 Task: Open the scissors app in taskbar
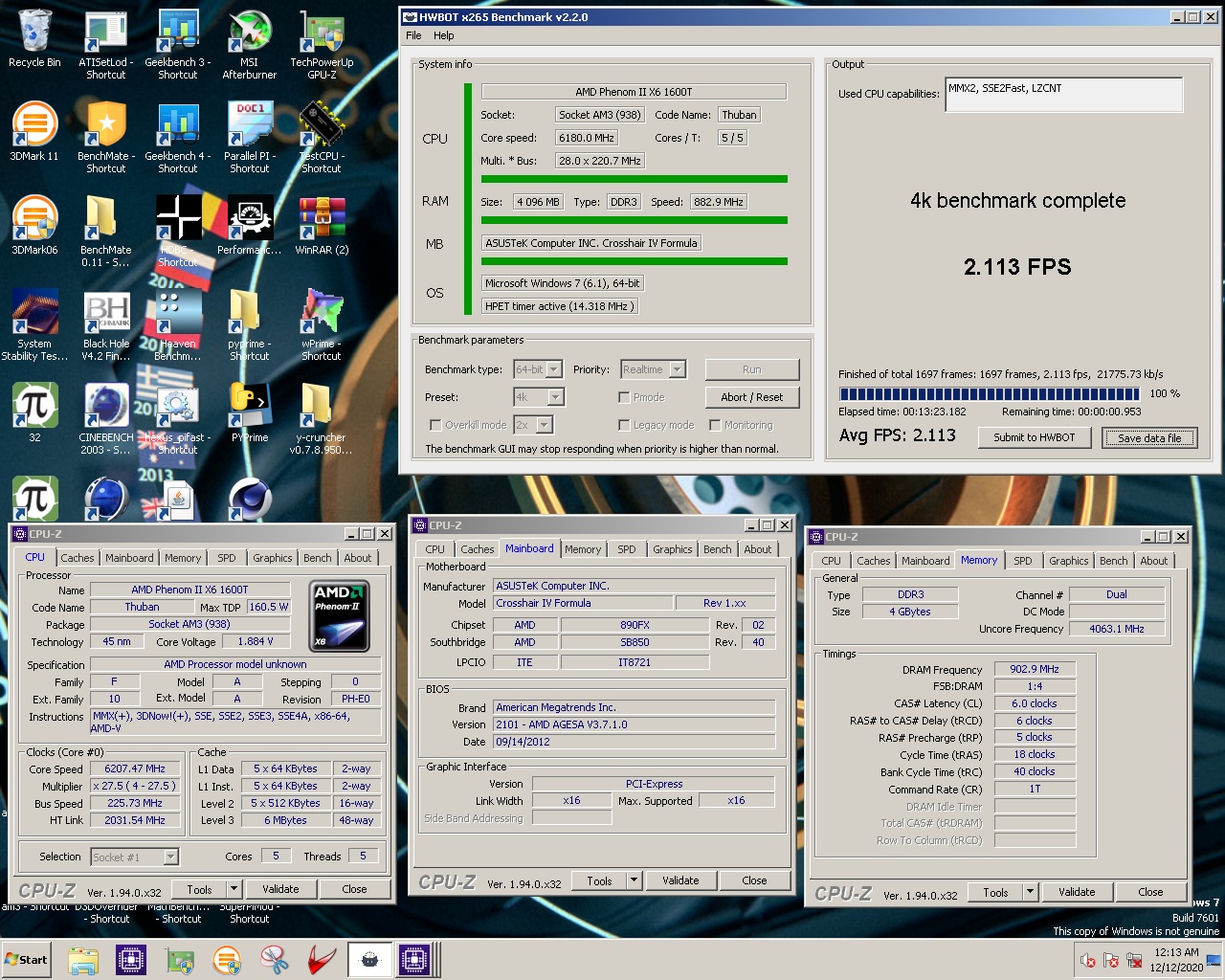click(x=275, y=960)
